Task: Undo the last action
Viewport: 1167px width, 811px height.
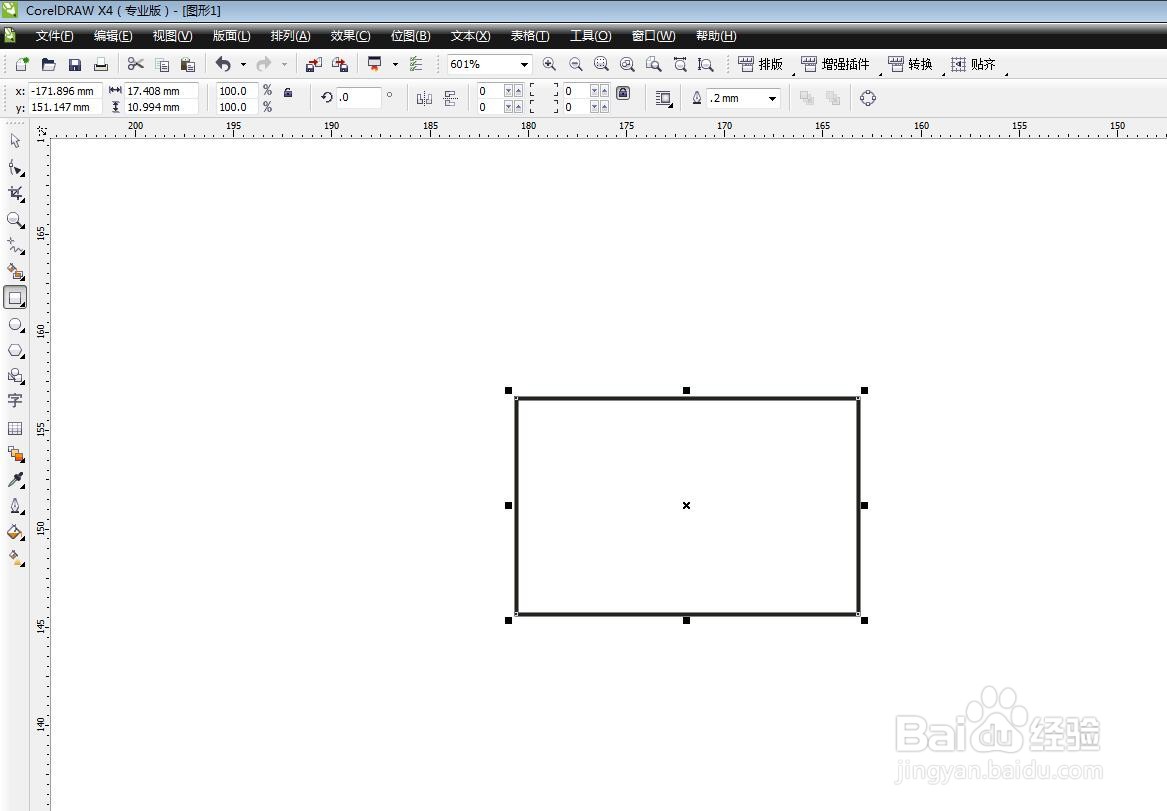Action: pos(223,64)
